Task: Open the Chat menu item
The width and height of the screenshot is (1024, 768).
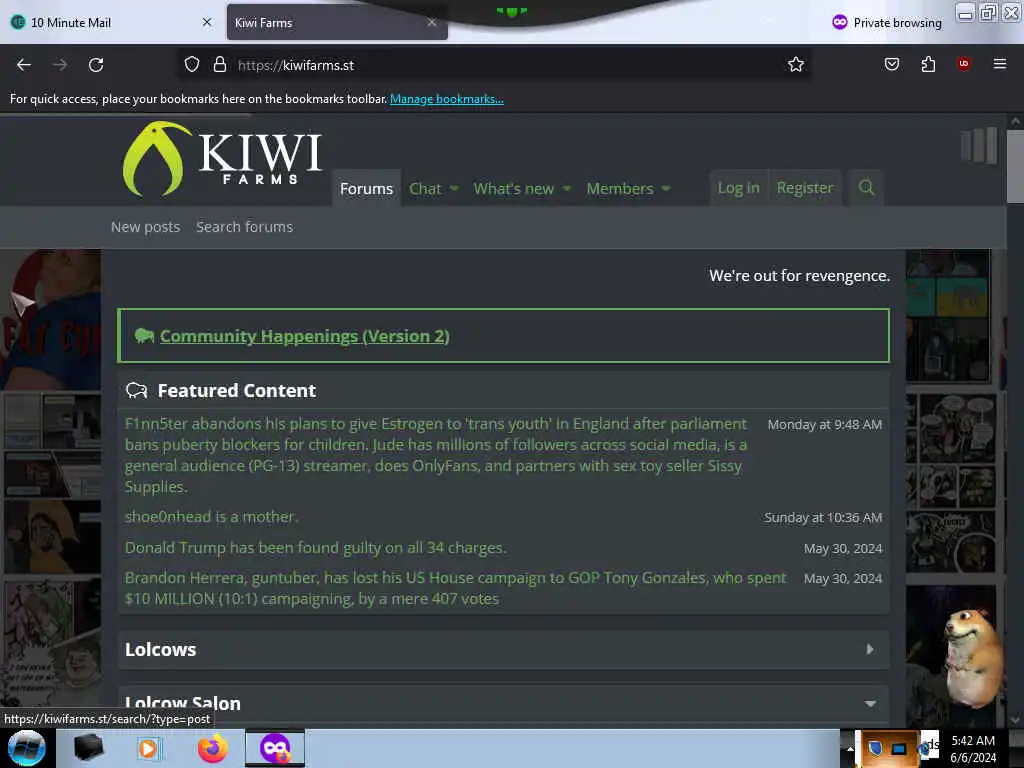Action: (425, 188)
